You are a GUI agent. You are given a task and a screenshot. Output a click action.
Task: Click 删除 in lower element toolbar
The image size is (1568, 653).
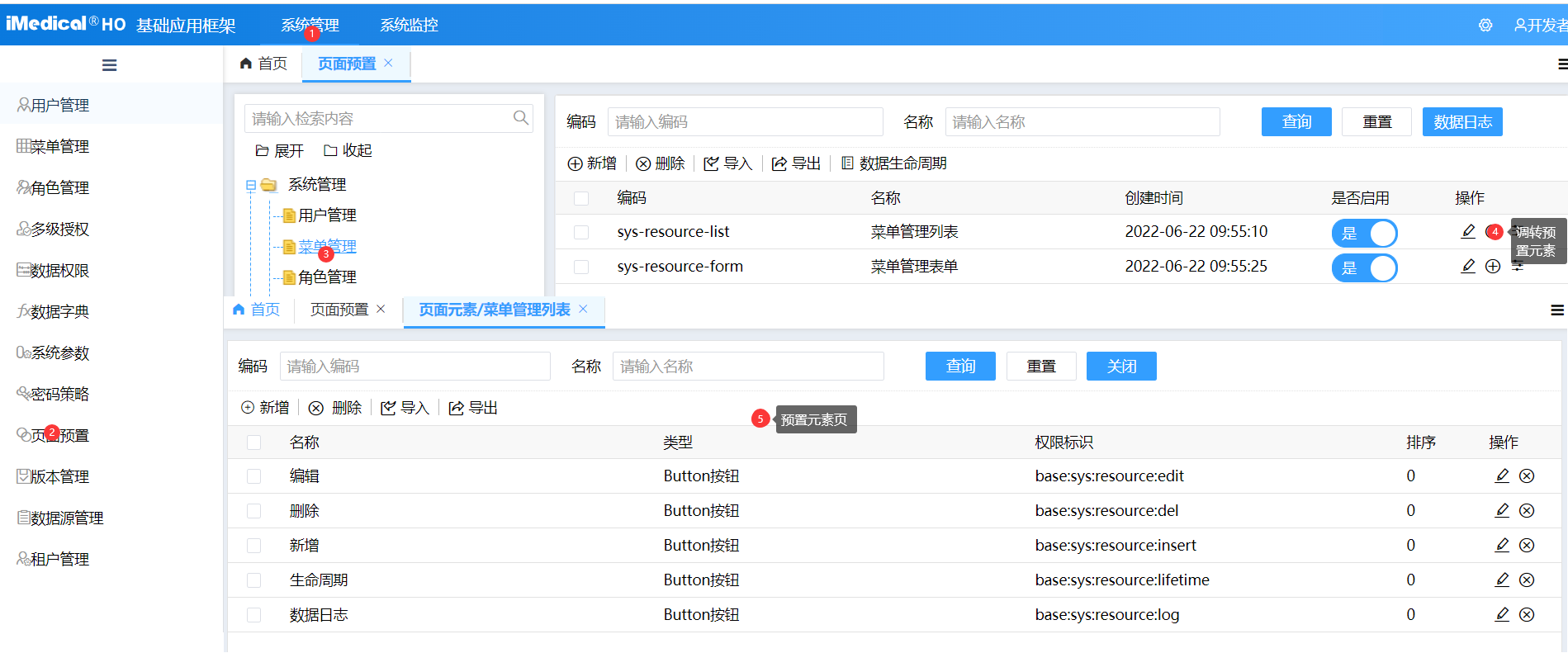tap(335, 408)
